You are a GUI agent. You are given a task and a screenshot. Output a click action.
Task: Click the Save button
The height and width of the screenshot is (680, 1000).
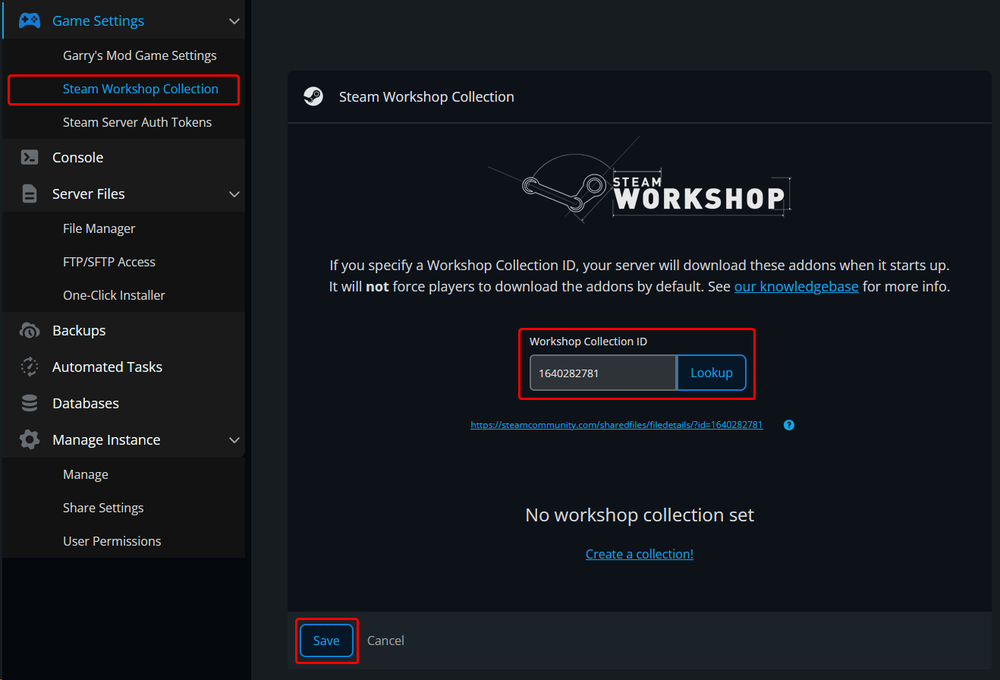point(326,640)
